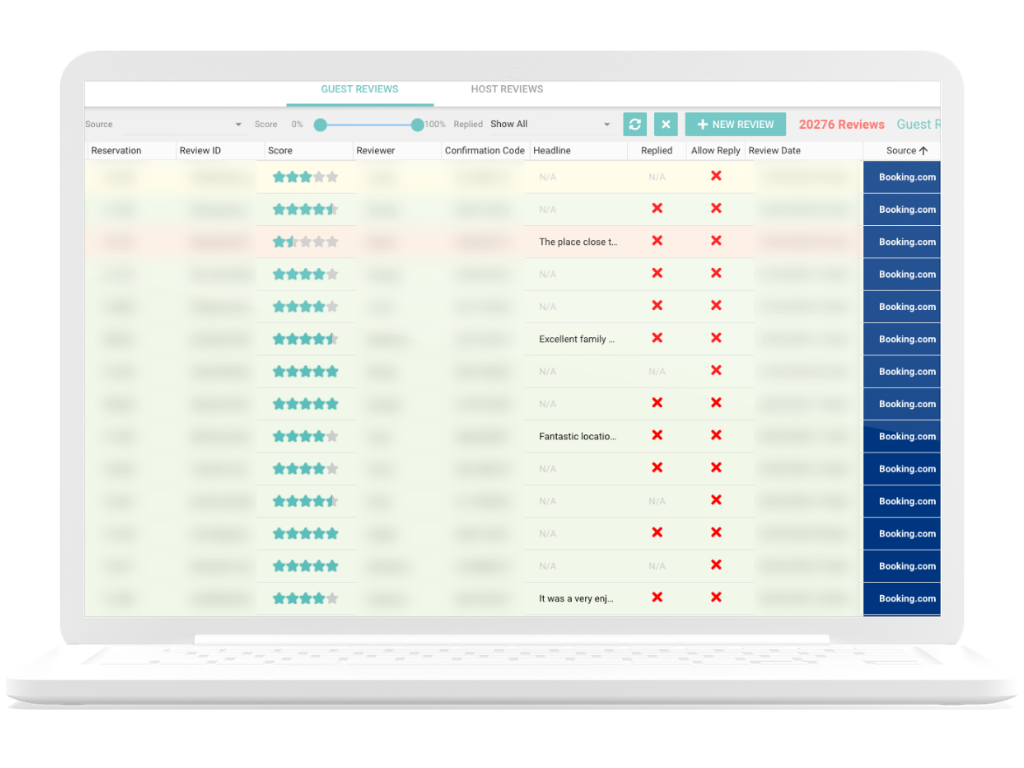Click Replied X in 'It was a very enj...' row
Screen dimensions: 1024x768
(657, 598)
